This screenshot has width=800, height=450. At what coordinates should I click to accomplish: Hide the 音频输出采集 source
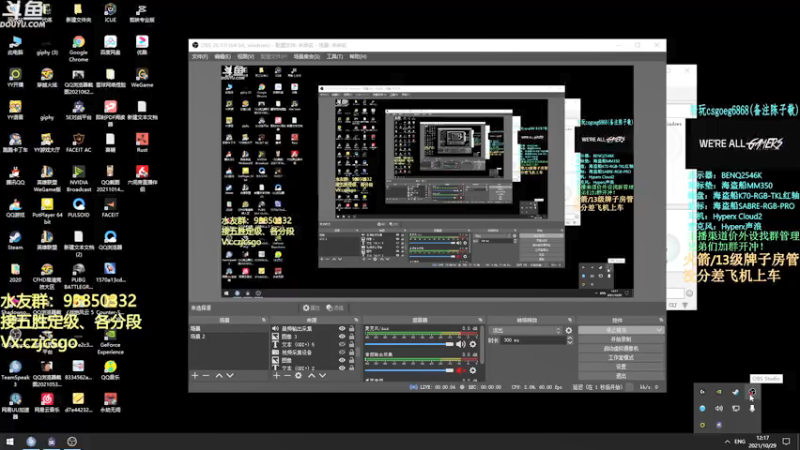pos(342,329)
